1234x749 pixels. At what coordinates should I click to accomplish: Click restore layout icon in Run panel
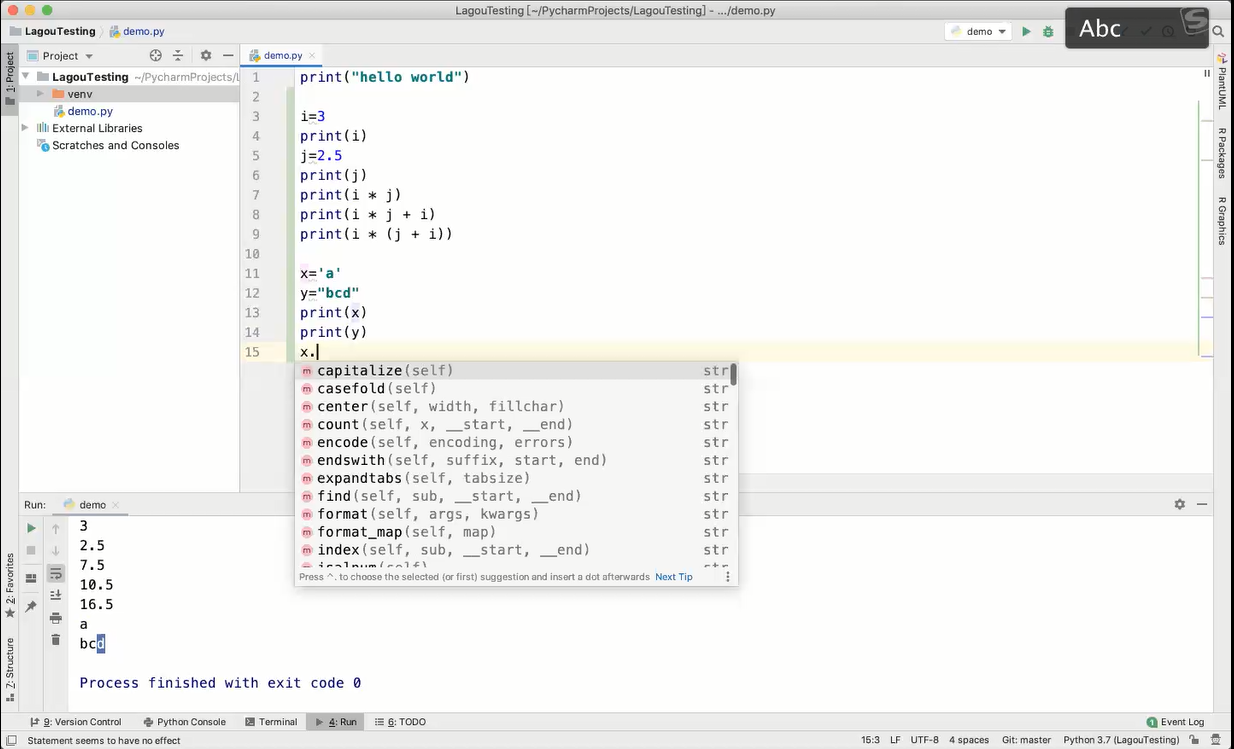tap(31, 578)
